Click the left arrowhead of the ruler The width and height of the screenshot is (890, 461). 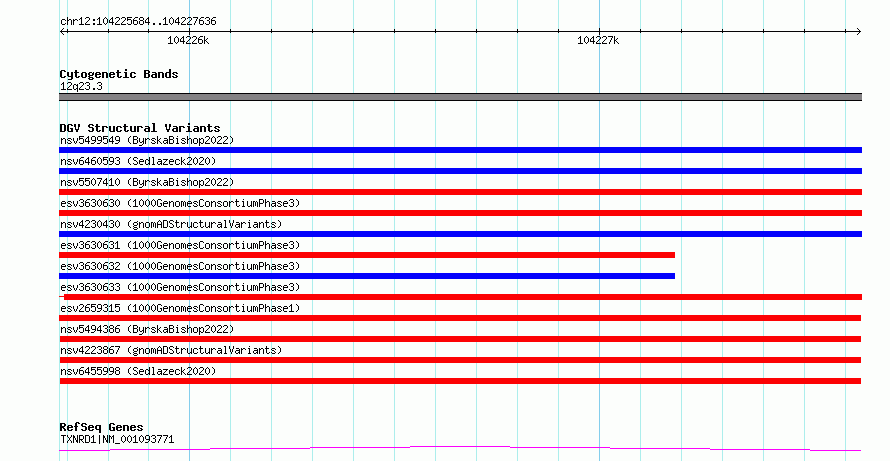pos(63,31)
